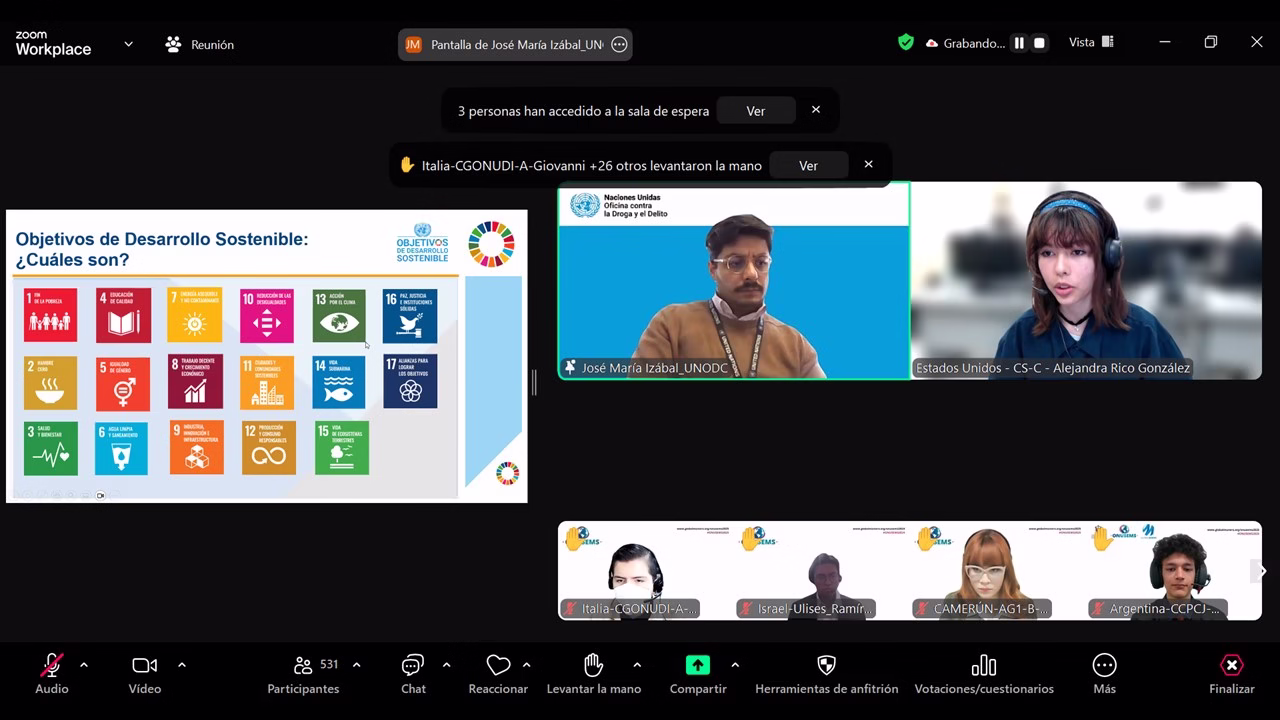Viewport: 1280px width, 720px height.
Task: Click the green Compartir screen share icon
Action: coord(697,666)
